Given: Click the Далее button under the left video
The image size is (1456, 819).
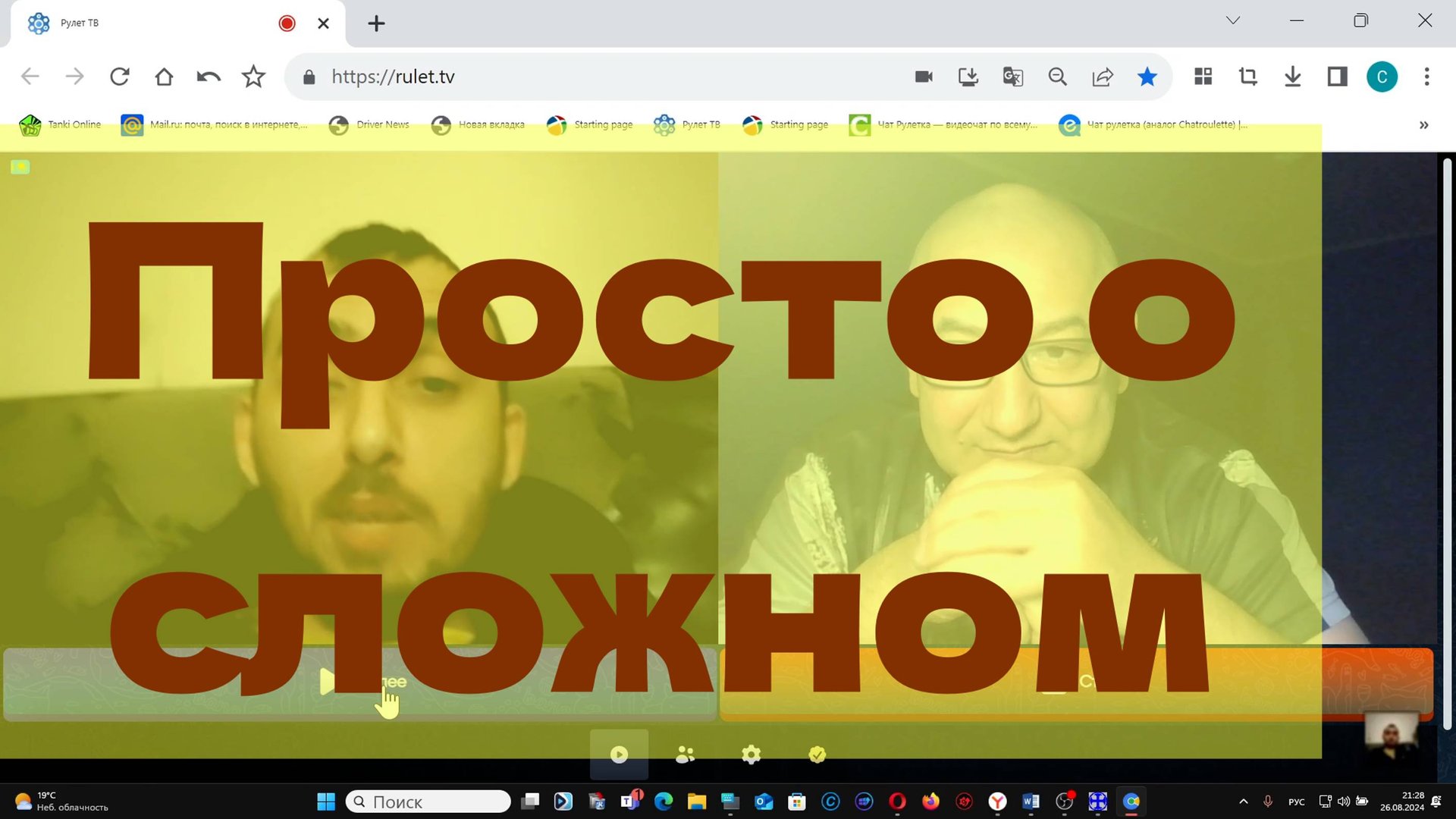Looking at the screenshot, I should click(x=356, y=682).
